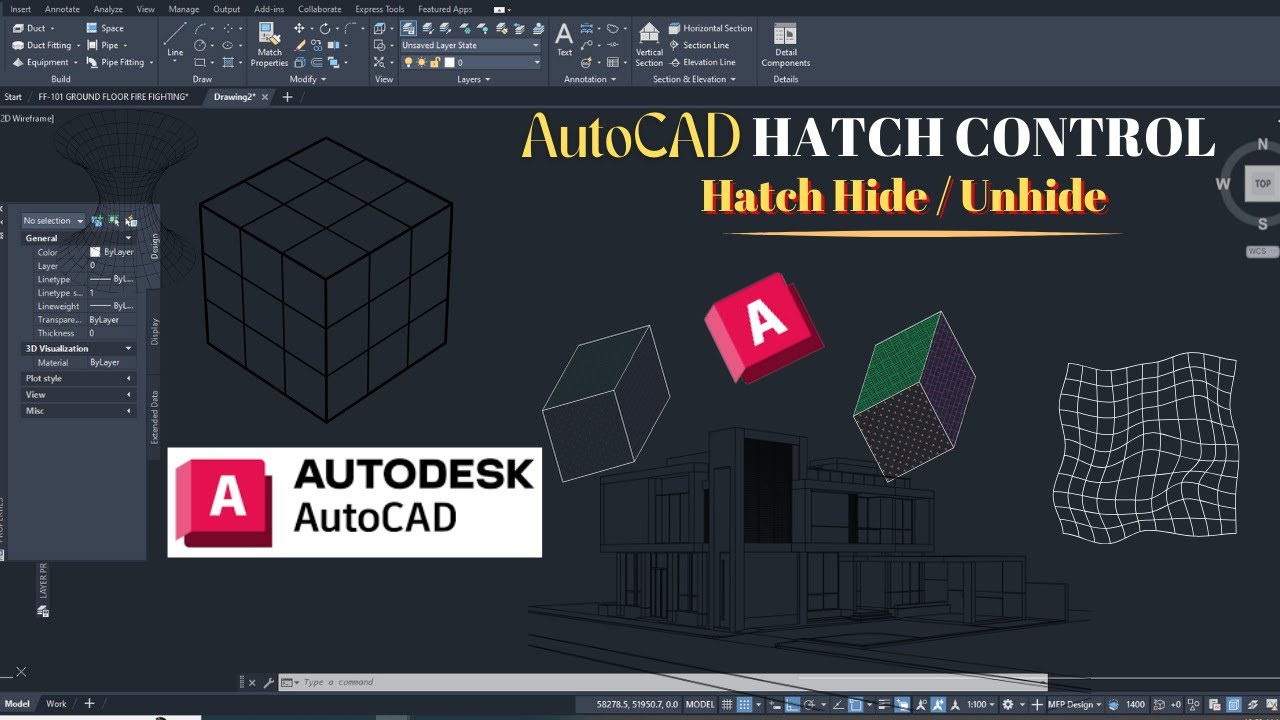Screen dimensions: 1280x720
Task: Toggle snap mode in status bar
Action: (x=744, y=705)
